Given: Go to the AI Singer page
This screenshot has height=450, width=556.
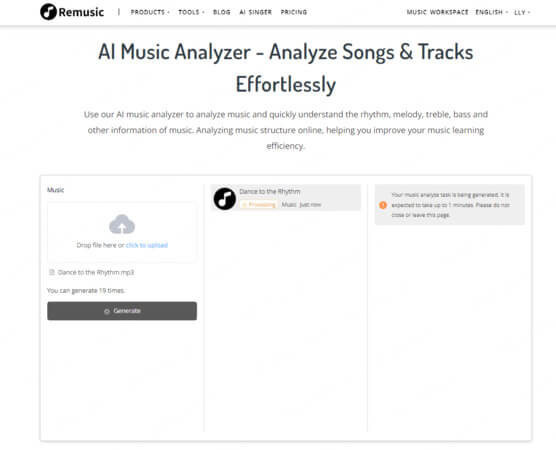Looking at the screenshot, I should coord(255,12).
